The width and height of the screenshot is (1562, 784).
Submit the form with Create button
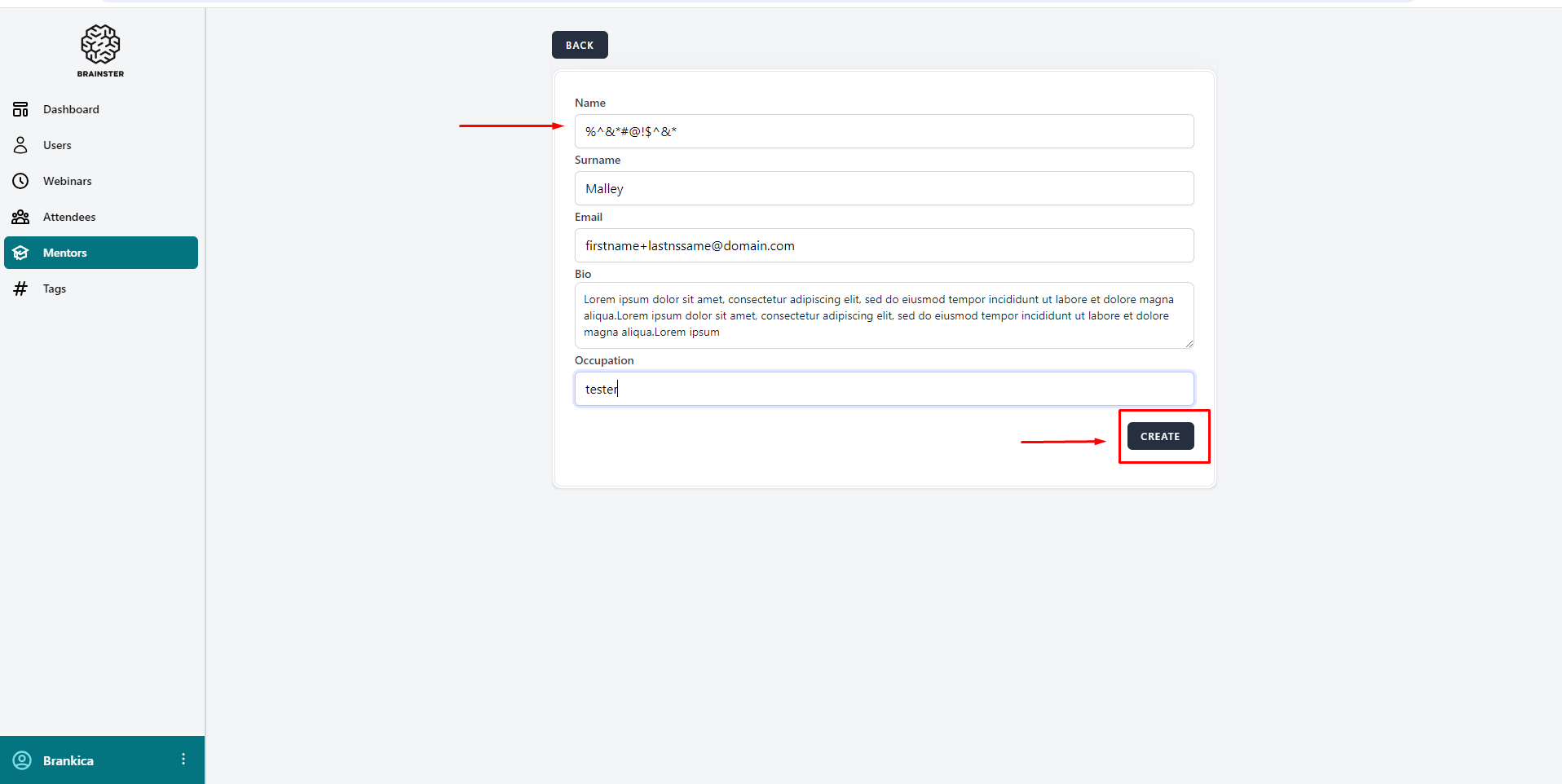(x=1159, y=436)
